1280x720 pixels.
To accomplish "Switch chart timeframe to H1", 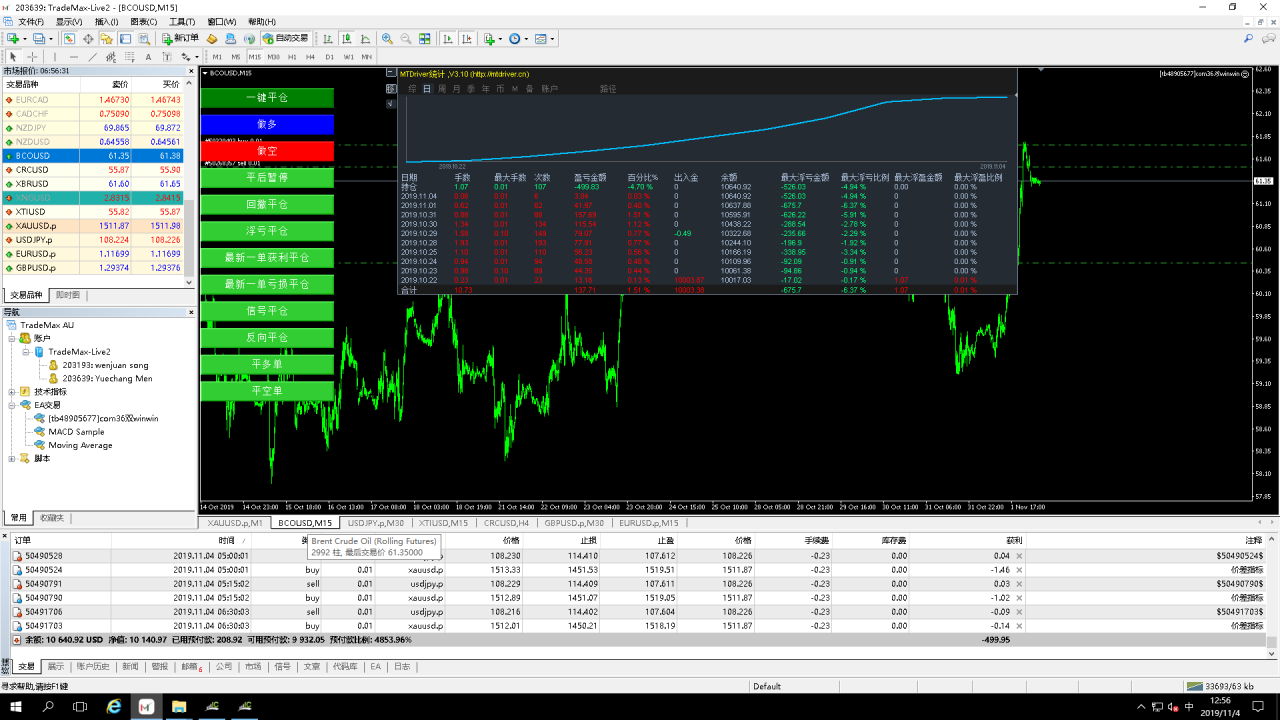I will 292,57.
